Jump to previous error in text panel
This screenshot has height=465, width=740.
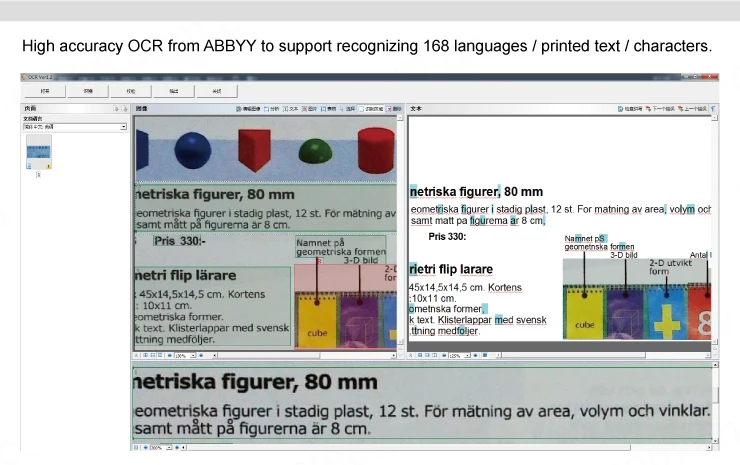tap(692, 109)
